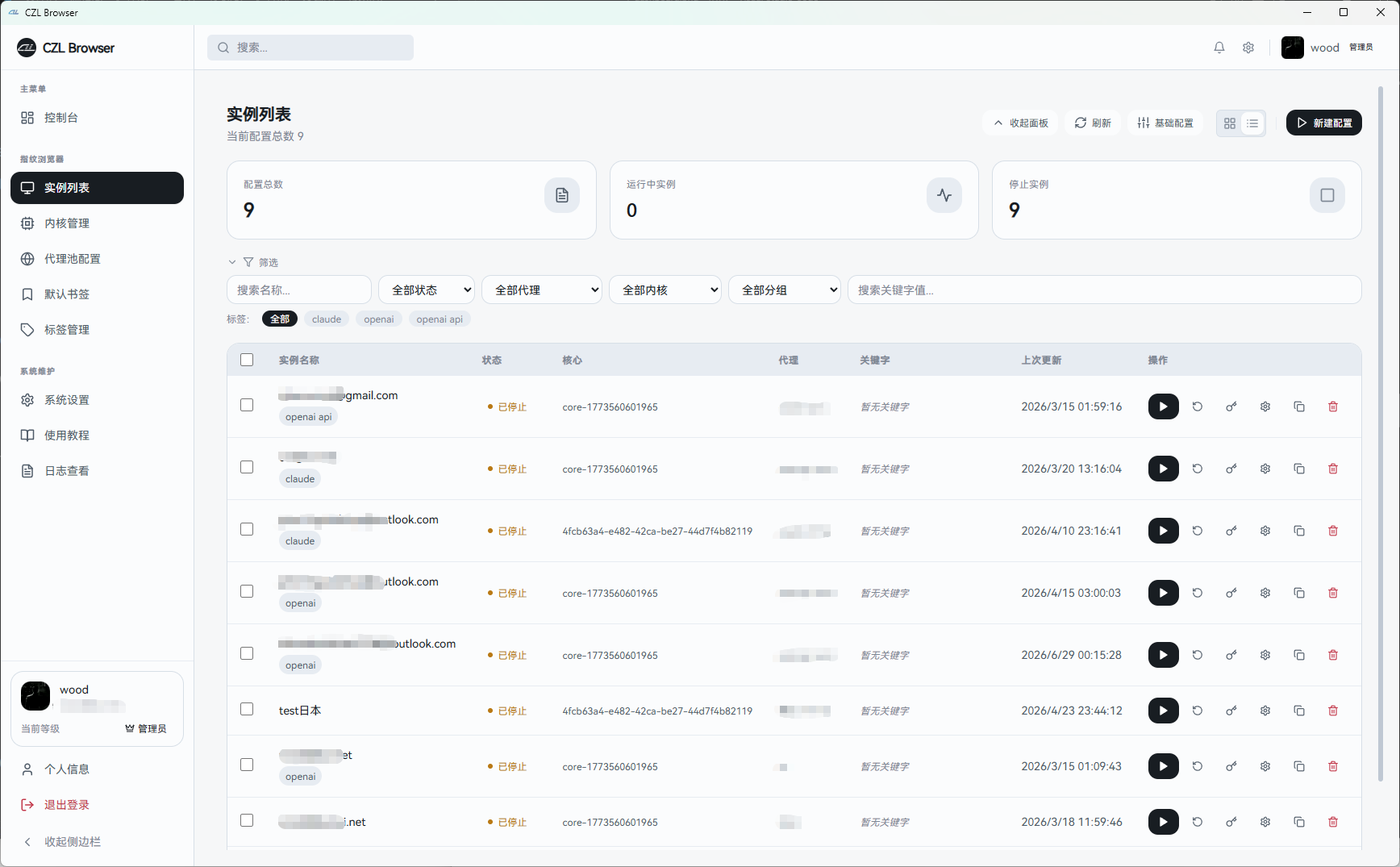
Task: Click the 运行中实例 activity icon
Action: (944, 195)
